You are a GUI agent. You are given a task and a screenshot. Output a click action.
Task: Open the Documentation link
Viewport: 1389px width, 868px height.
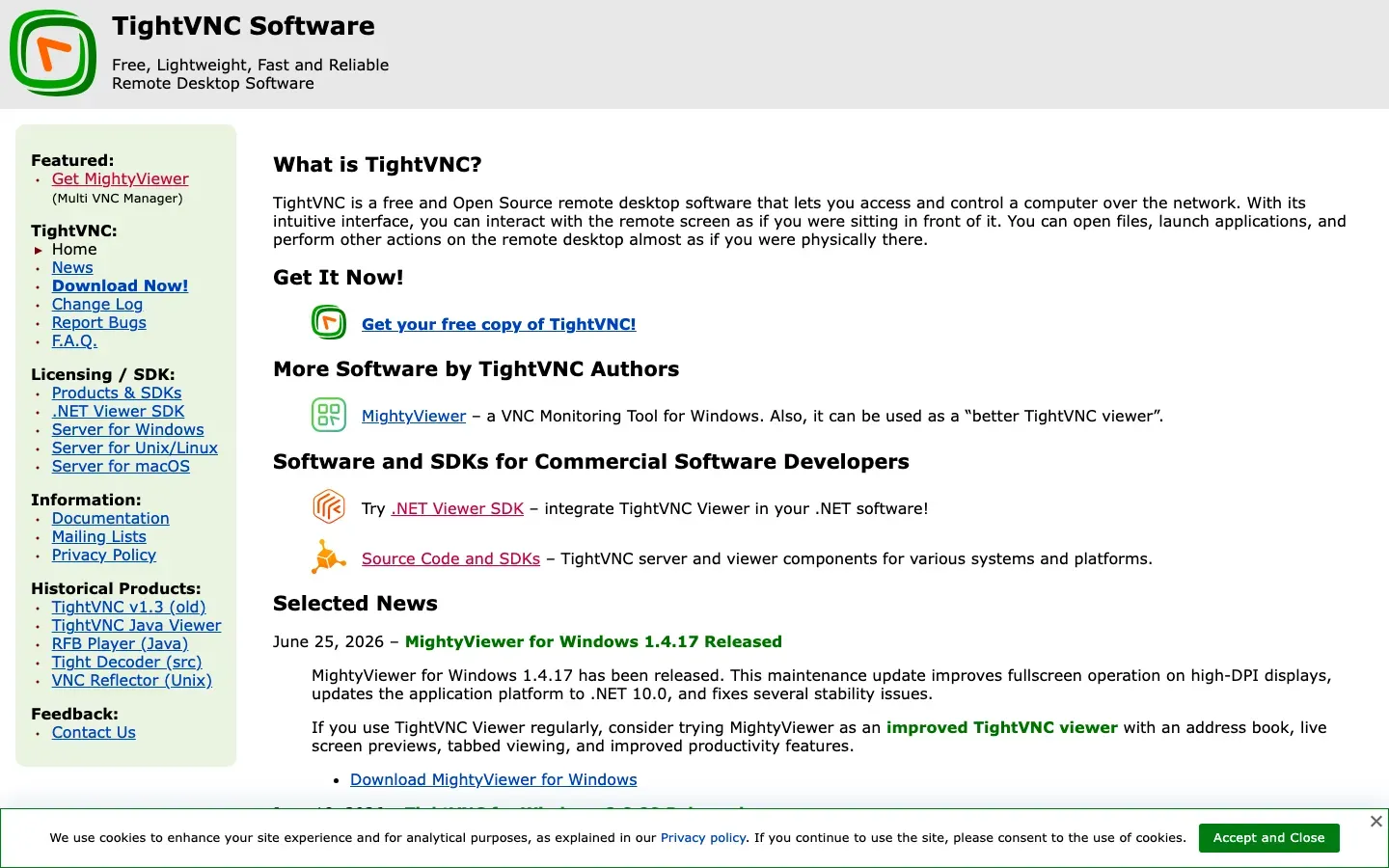point(111,518)
